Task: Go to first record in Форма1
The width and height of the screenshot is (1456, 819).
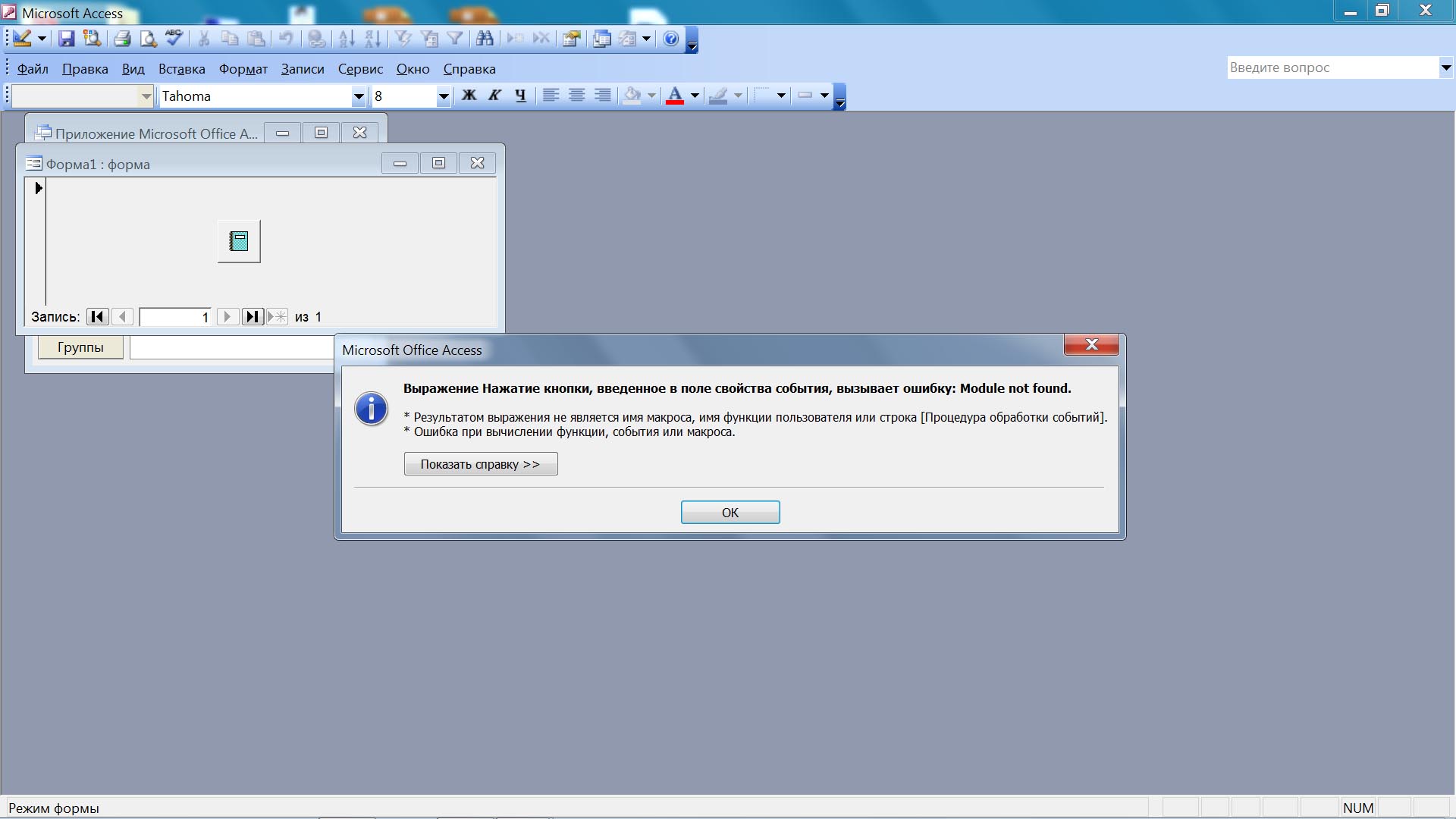Action: (98, 317)
